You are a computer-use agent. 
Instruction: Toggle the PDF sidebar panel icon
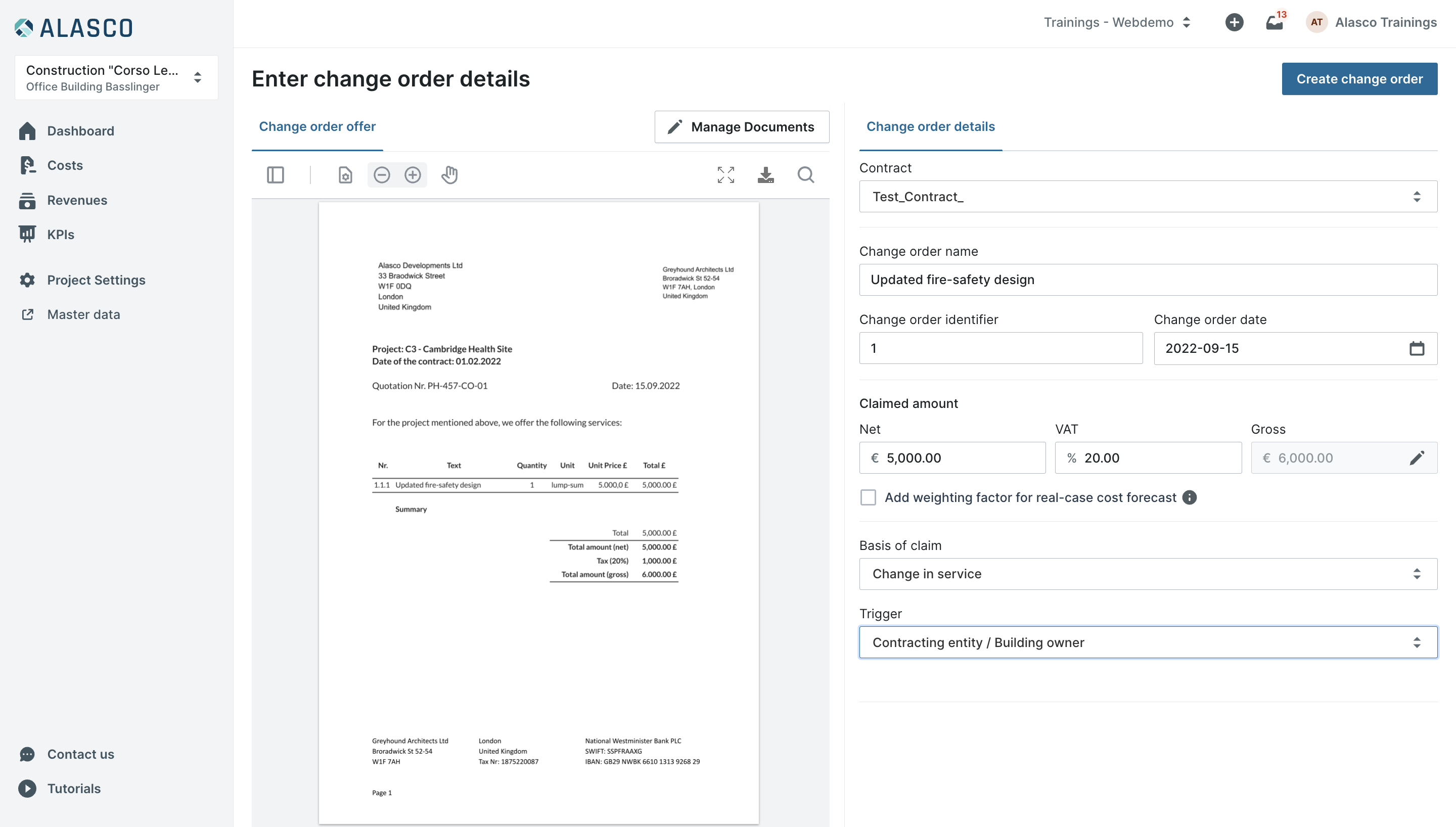276,175
